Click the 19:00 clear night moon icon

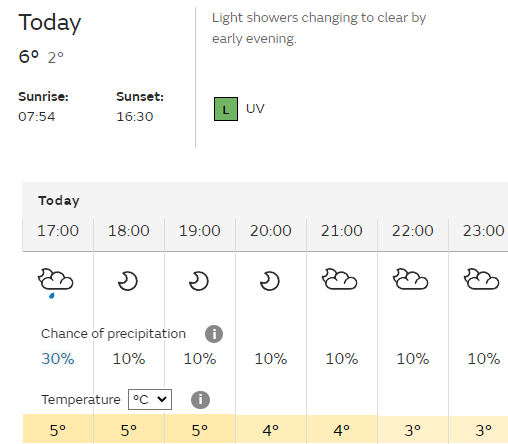(x=199, y=281)
